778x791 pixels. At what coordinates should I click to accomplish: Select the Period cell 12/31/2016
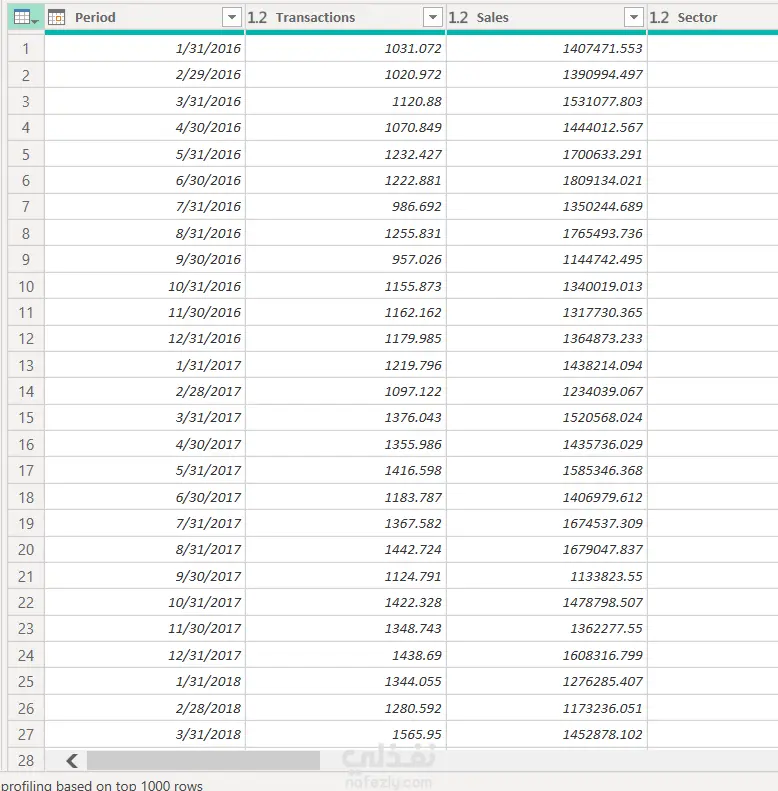pos(145,339)
